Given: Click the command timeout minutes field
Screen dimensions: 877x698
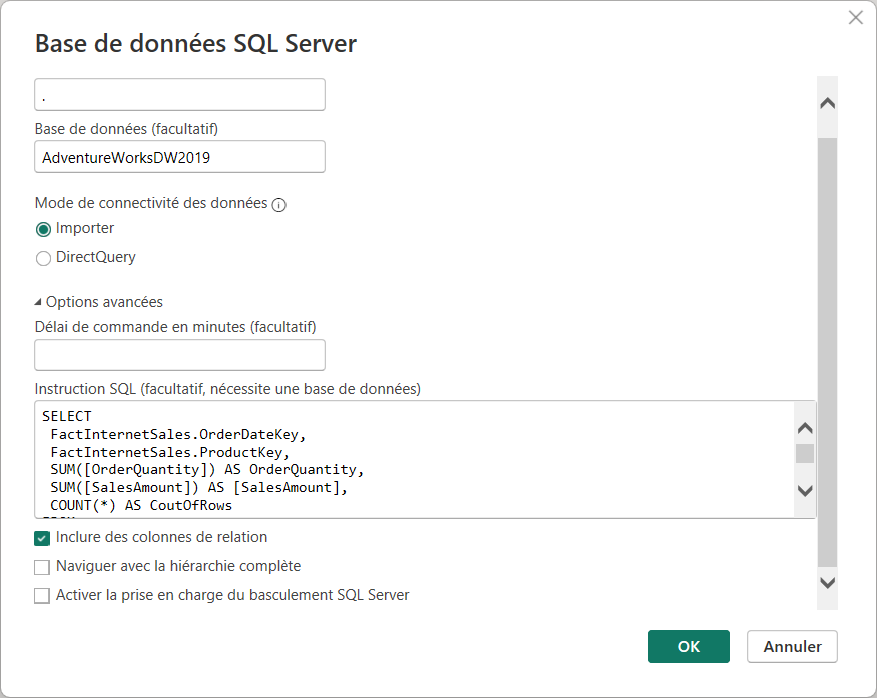Looking at the screenshot, I should click(180, 355).
